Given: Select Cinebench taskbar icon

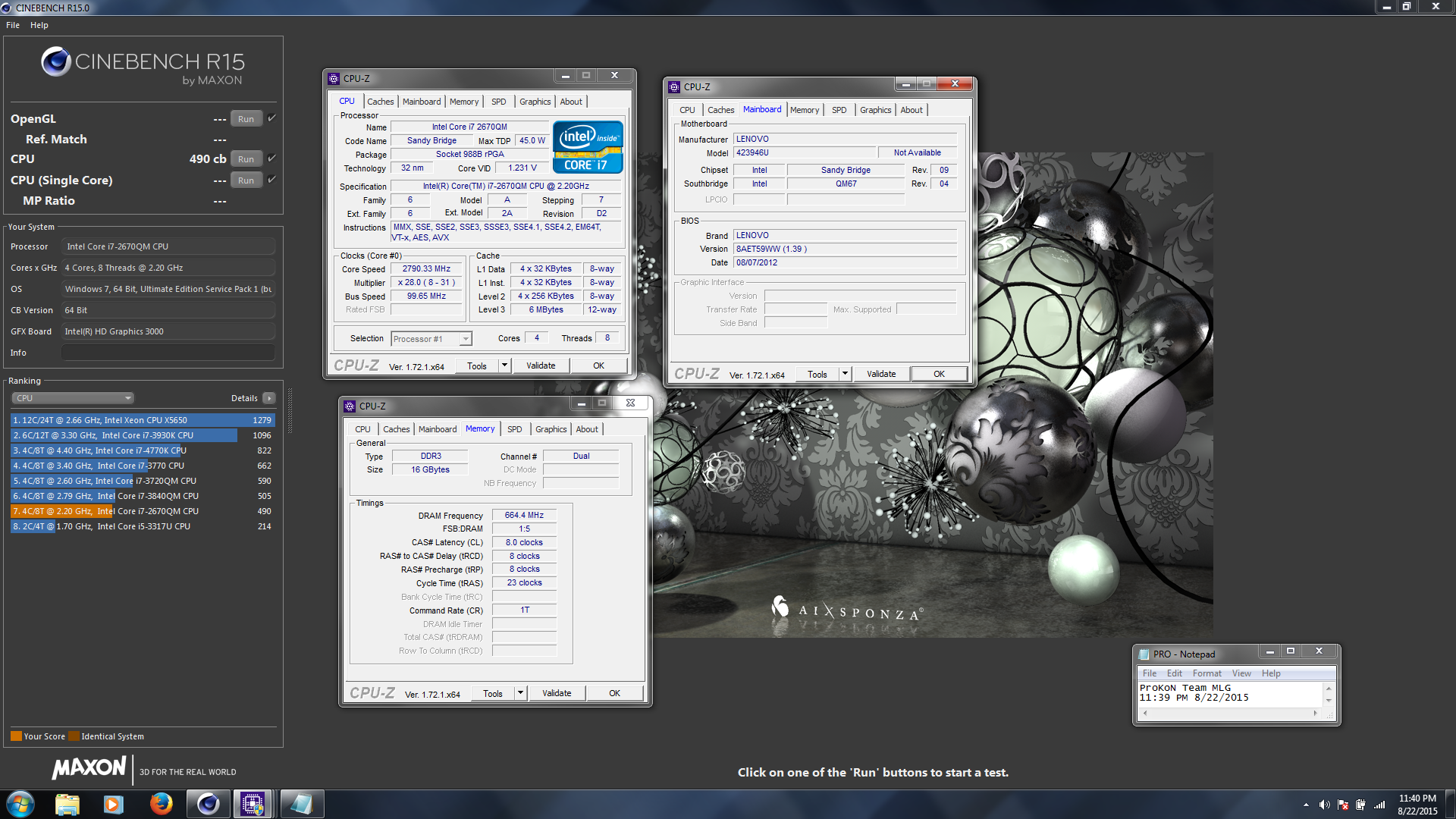Looking at the screenshot, I should [208, 804].
